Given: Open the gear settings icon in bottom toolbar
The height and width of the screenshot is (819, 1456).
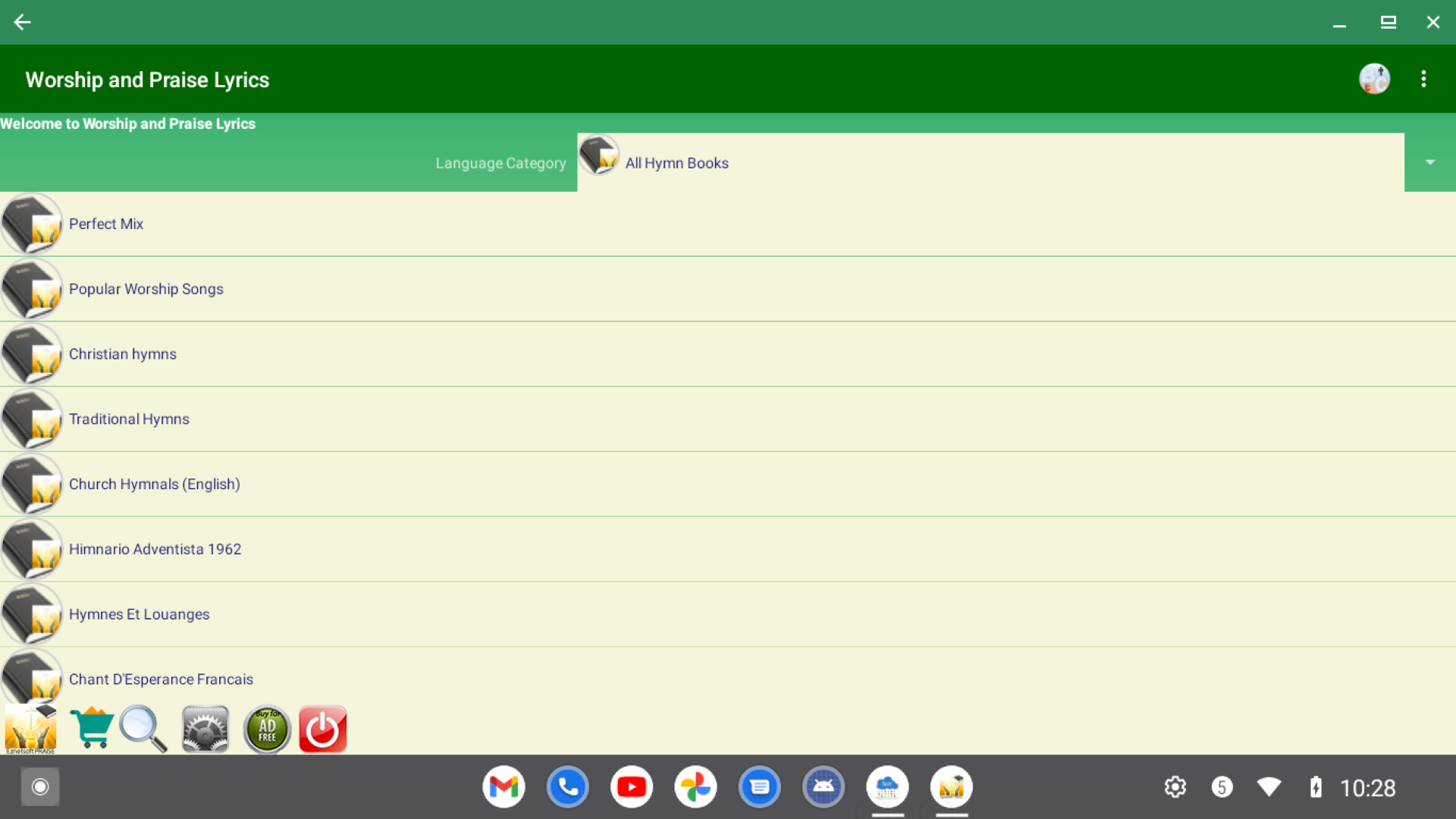Looking at the screenshot, I should click(x=206, y=730).
